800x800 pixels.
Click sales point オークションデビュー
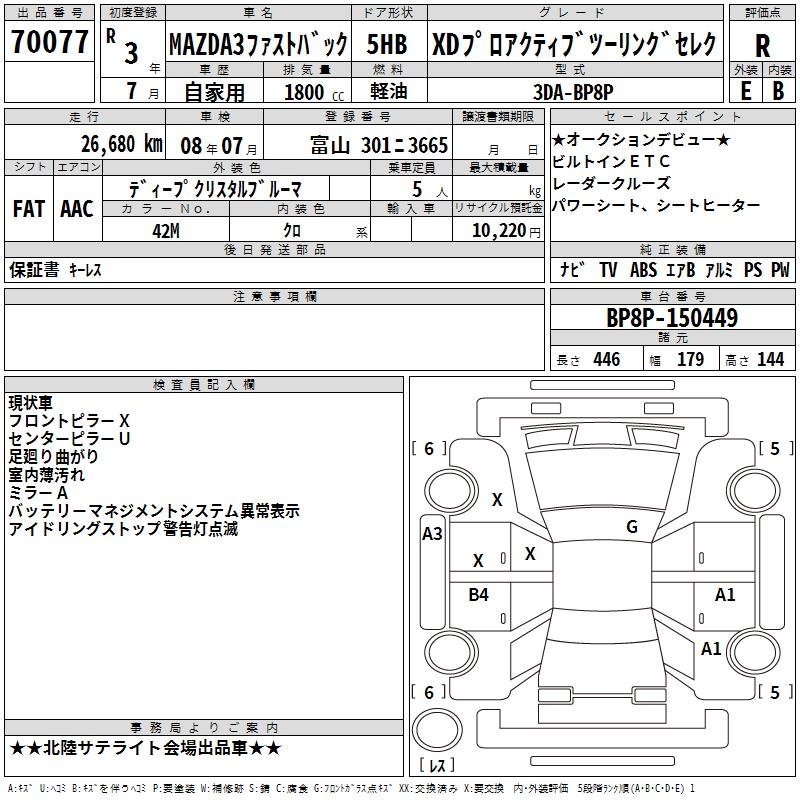point(641,139)
